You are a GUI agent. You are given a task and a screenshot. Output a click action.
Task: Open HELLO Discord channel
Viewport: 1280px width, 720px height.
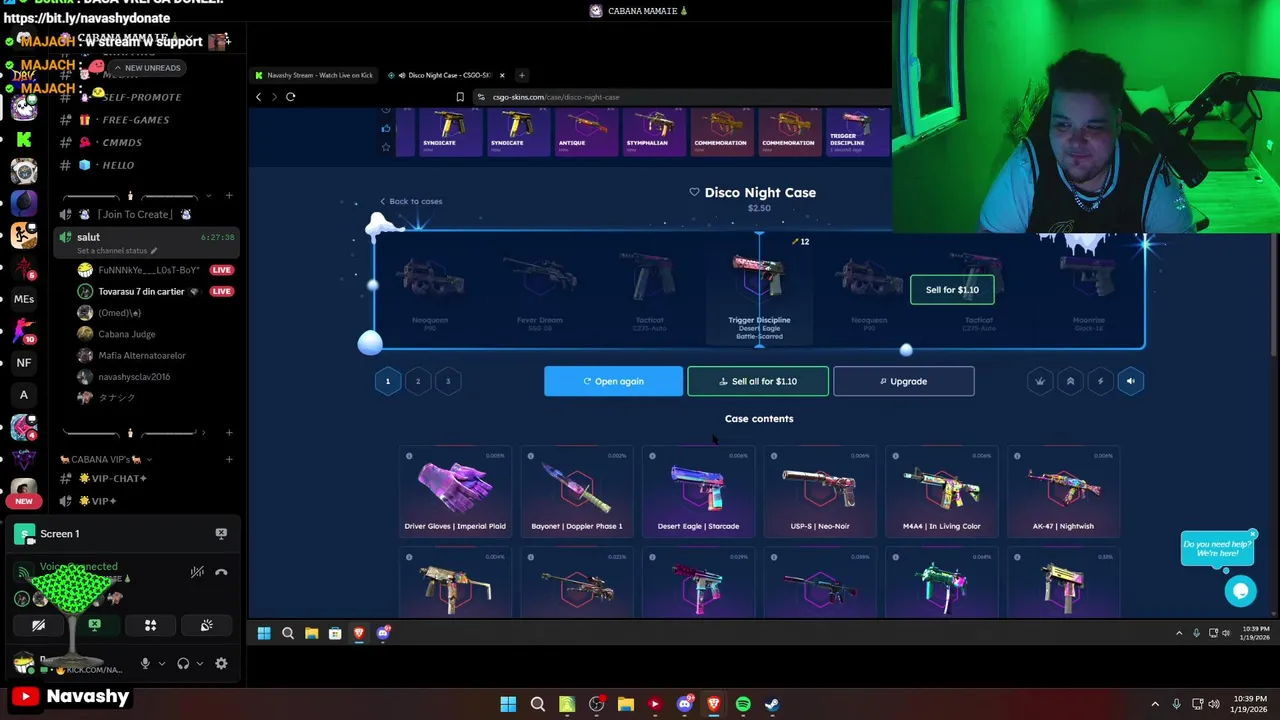tap(118, 165)
